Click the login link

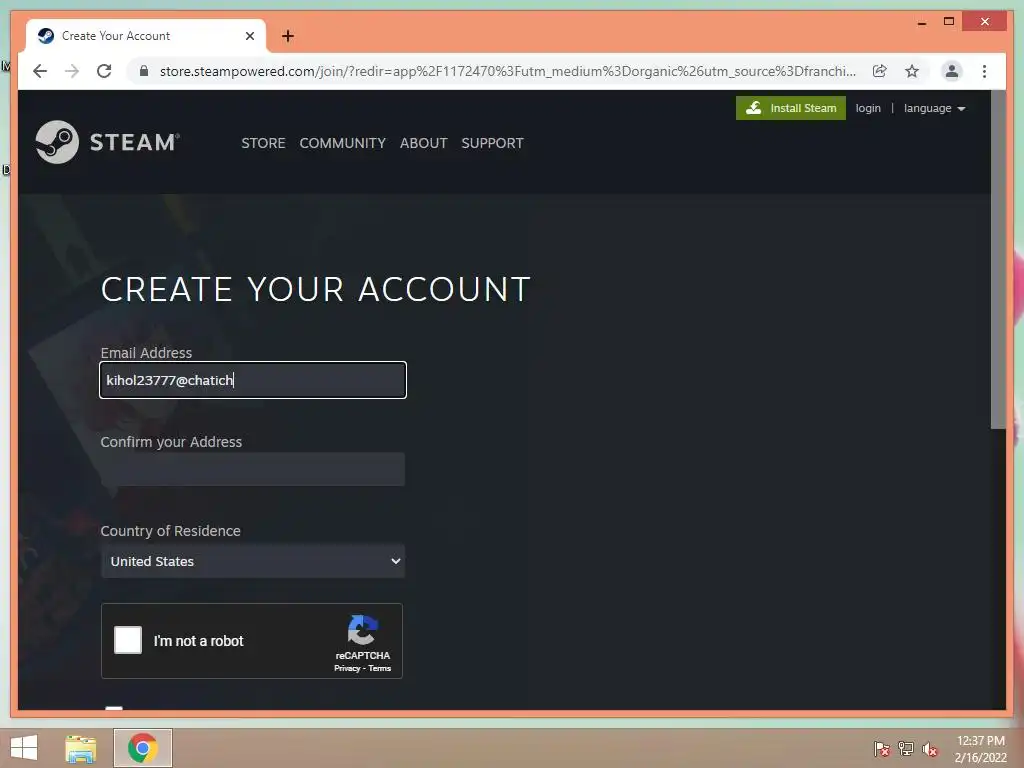point(868,108)
